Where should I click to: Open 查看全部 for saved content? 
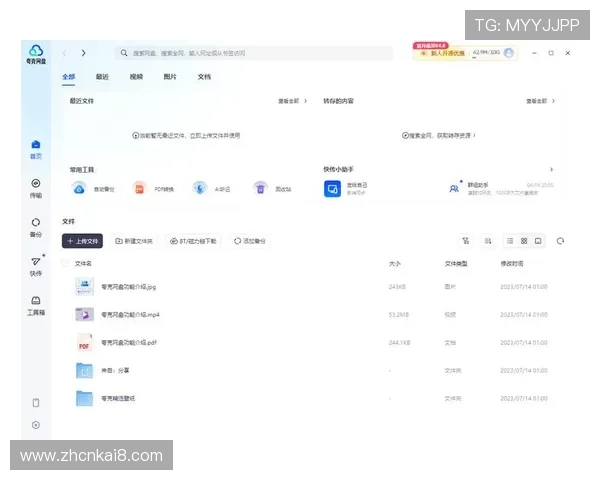(540, 101)
